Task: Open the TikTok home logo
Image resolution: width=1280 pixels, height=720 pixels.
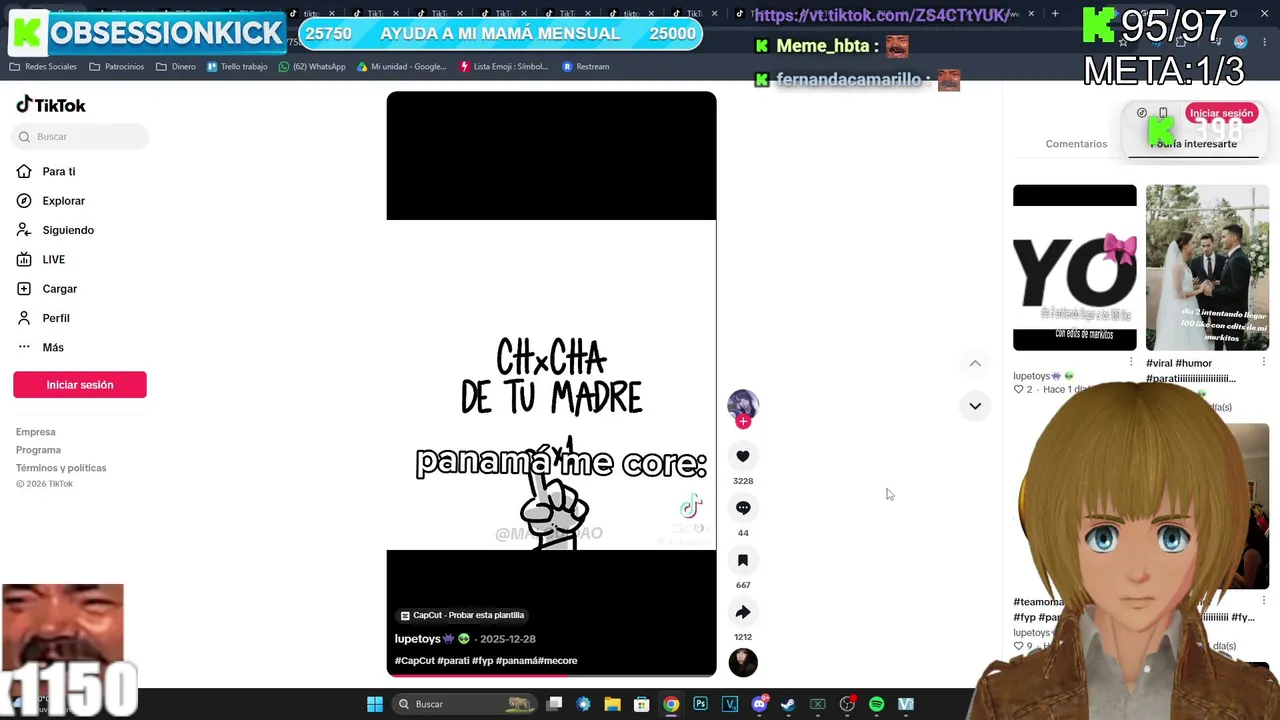Action: pos(51,105)
